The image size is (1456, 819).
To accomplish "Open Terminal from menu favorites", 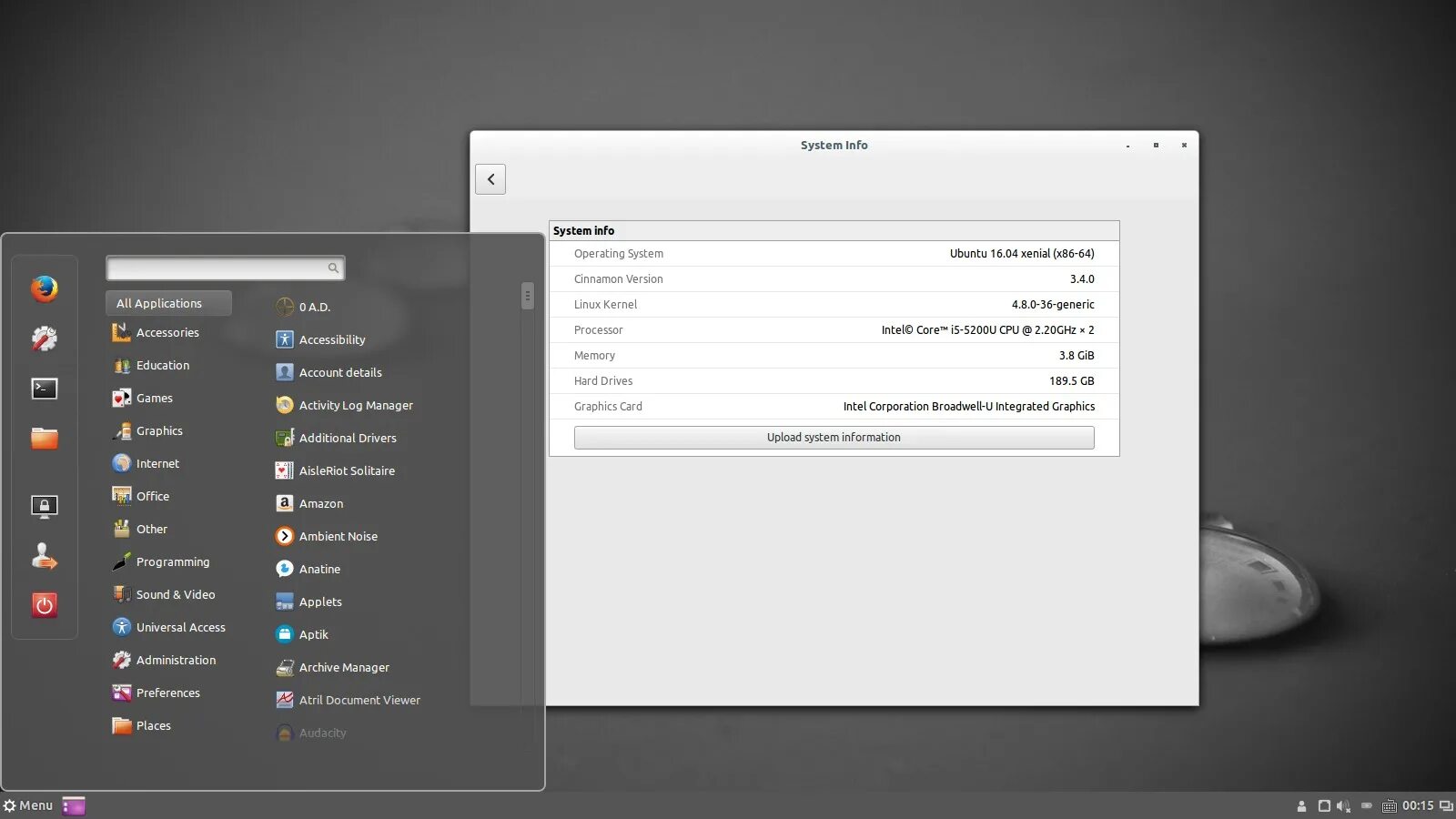I will point(44,389).
